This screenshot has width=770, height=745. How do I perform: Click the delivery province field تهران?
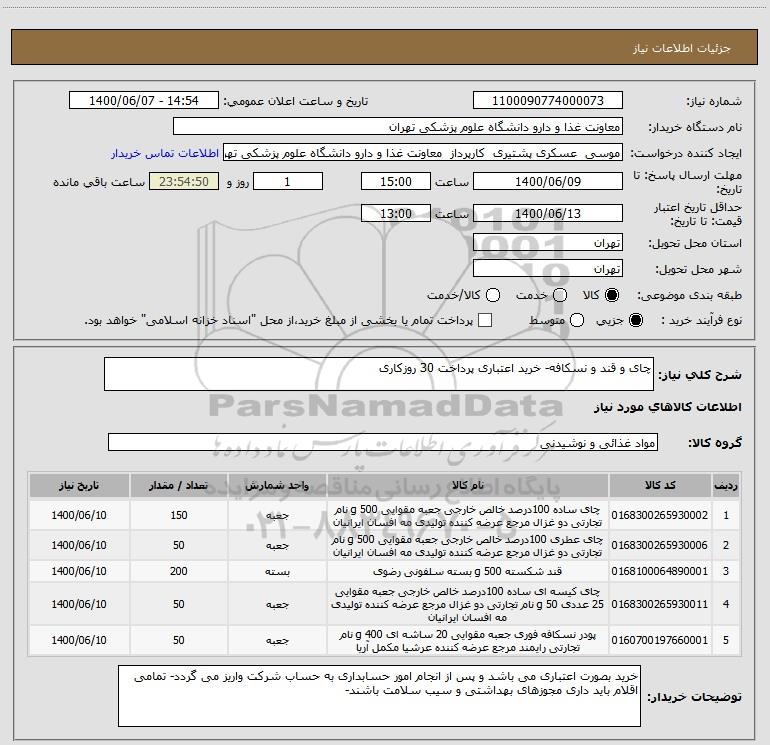tap(548, 243)
